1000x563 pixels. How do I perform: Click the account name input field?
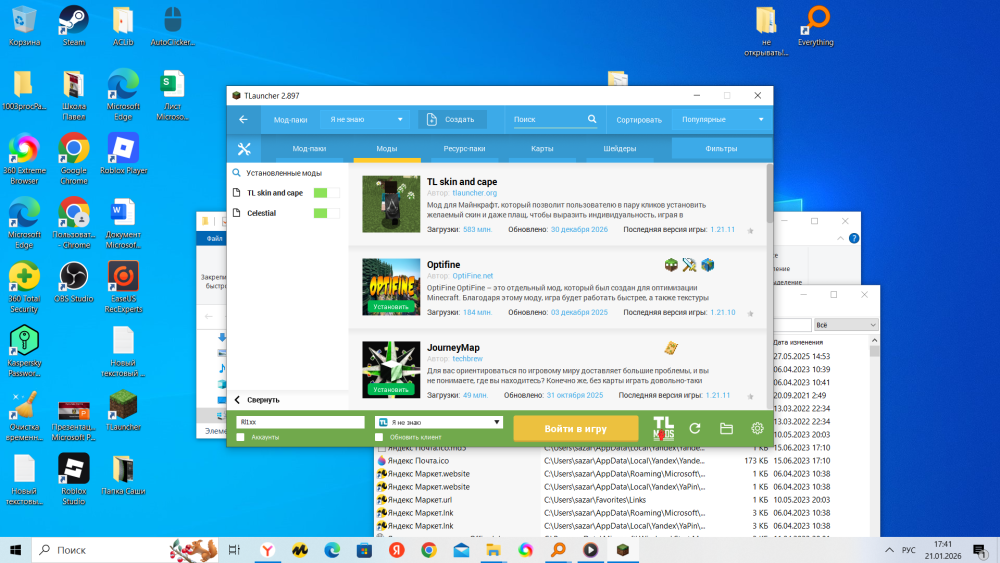pyautogui.click(x=300, y=422)
